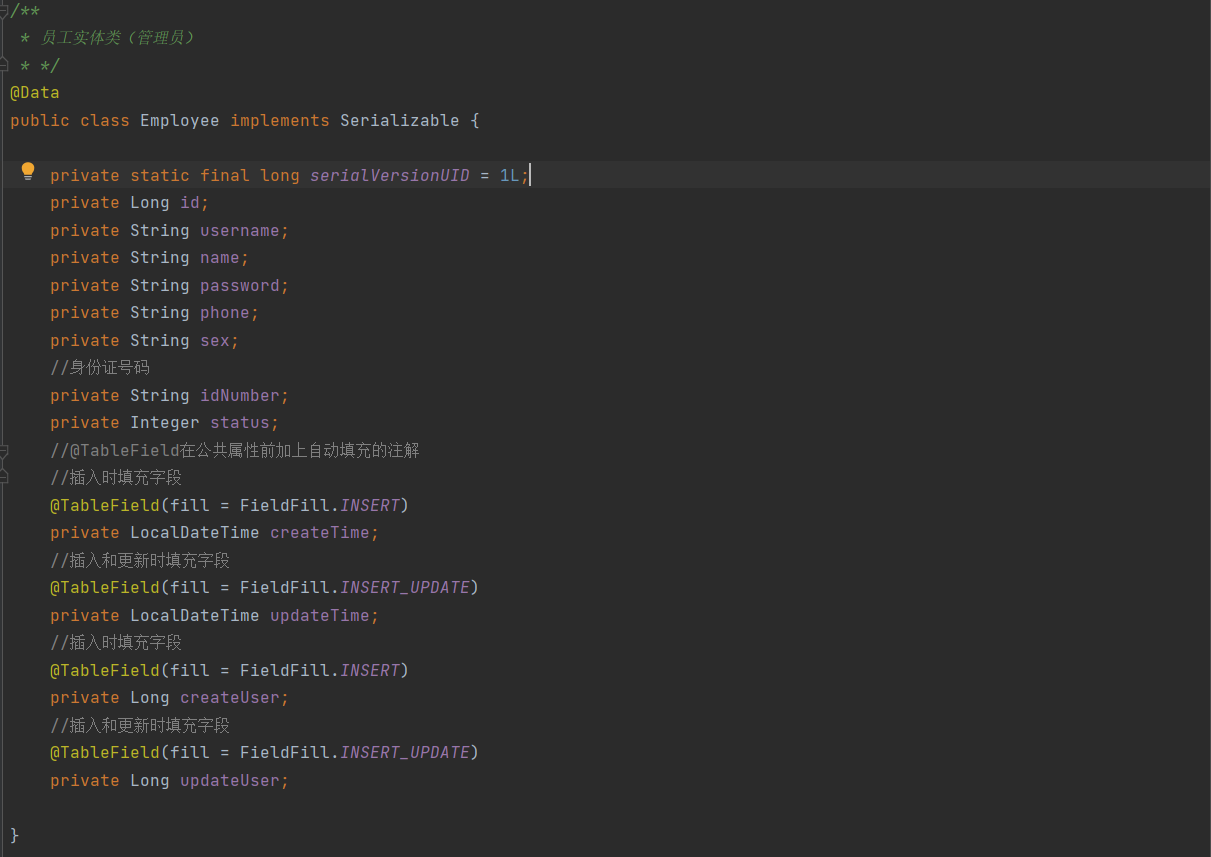Viewport: 1211px width, 857px height.
Task: Click the createUser field name
Action: coord(230,698)
